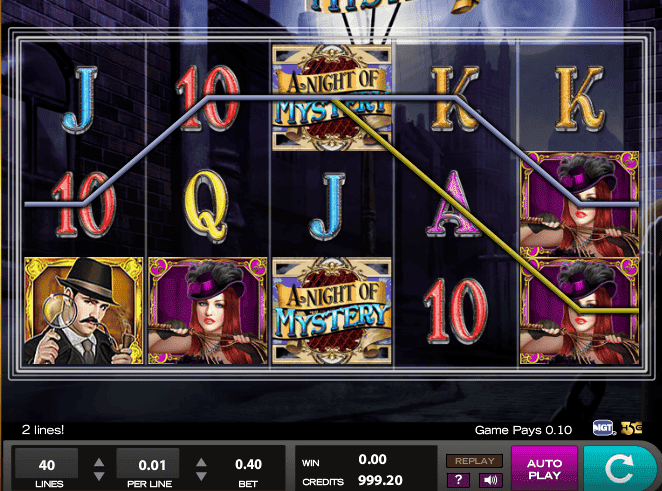Select the detective with magnifying glass symbol
Image resolution: width=662 pixels, height=491 pixels.
pyautogui.click(x=84, y=311)
